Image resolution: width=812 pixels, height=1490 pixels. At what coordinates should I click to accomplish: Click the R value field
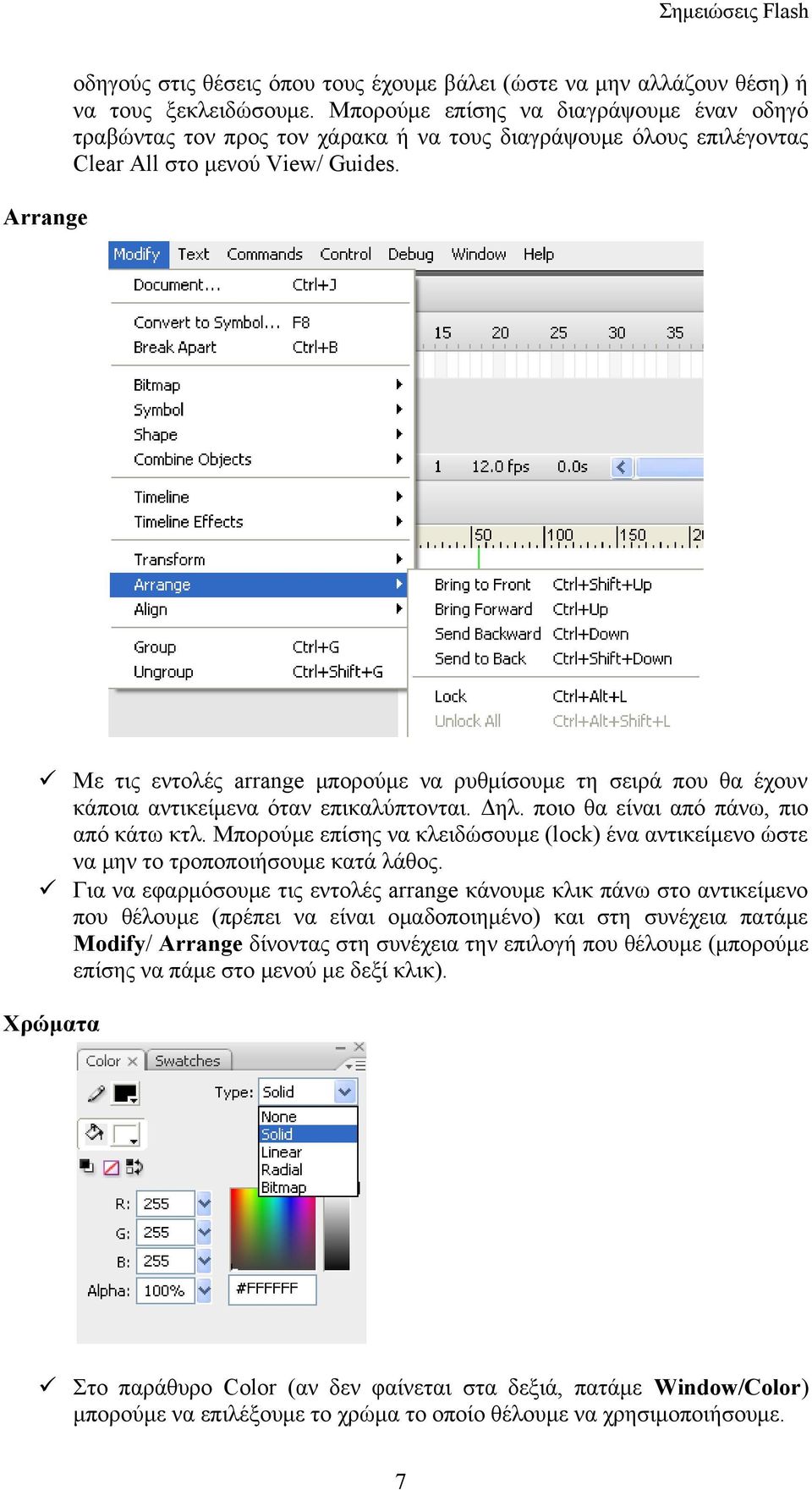pyautogui.click(x=166, y=1203)
